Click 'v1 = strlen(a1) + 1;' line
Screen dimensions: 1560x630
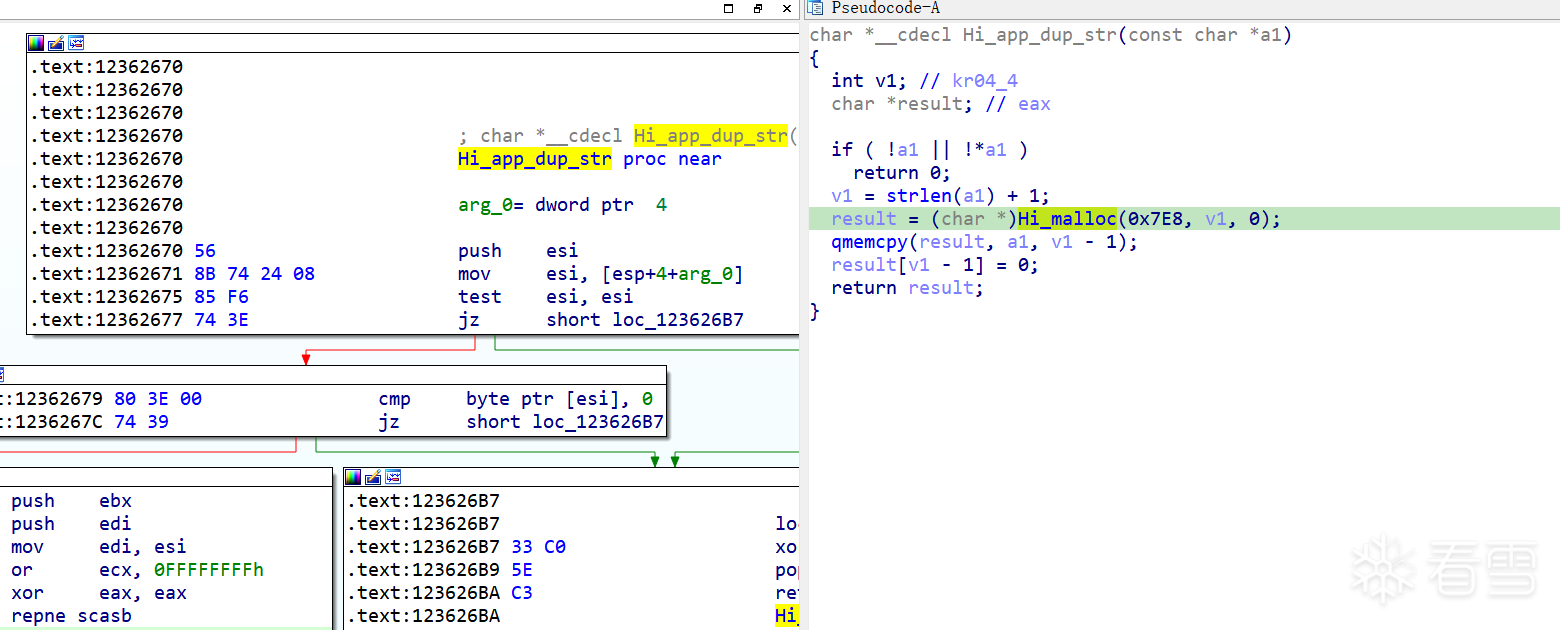coord(941,196)
